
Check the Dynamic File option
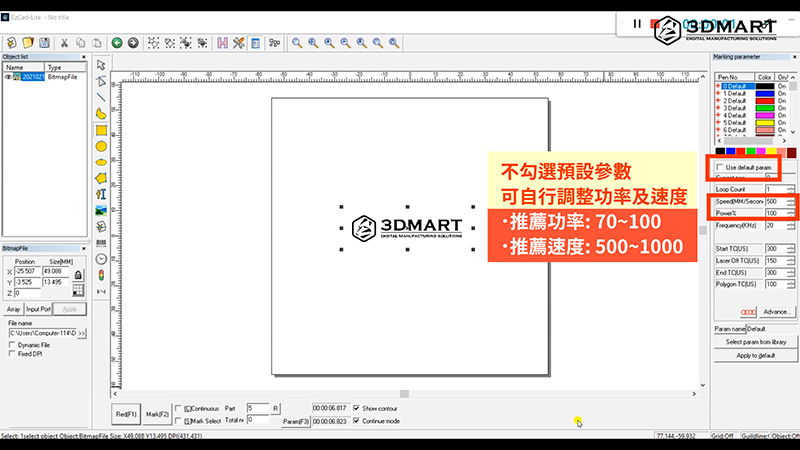(11, 345)
